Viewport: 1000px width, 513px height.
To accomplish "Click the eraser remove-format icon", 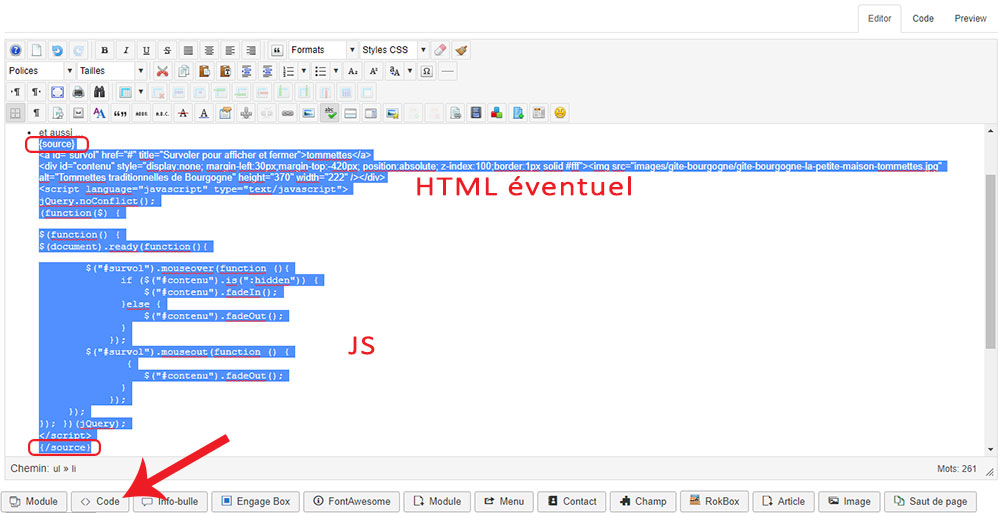I will pos(440,50).
